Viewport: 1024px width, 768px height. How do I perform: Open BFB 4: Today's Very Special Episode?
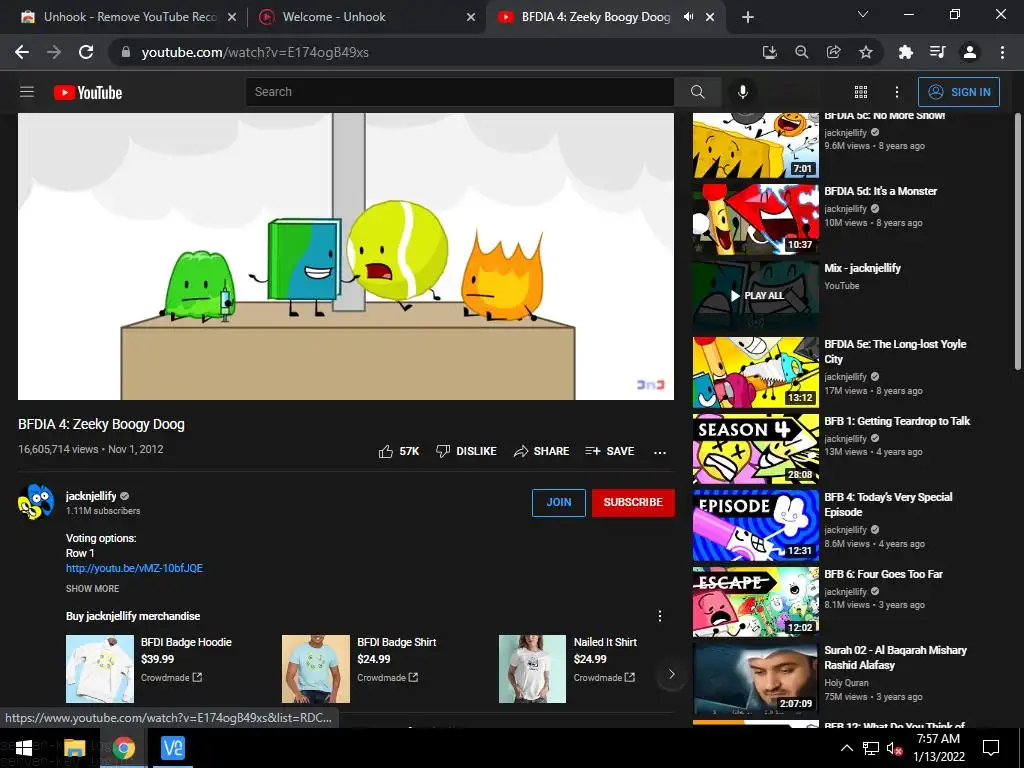coord(756,525)
